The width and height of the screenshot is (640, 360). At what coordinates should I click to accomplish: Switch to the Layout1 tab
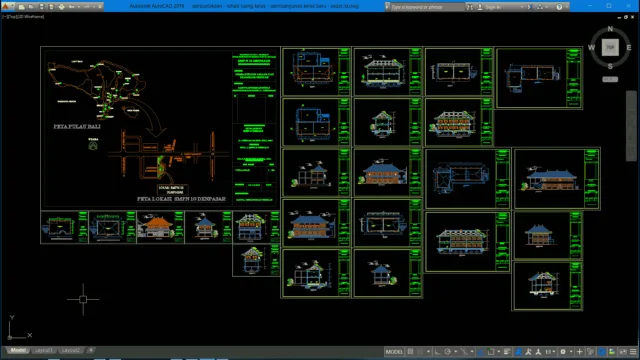[x=43, y=350]
